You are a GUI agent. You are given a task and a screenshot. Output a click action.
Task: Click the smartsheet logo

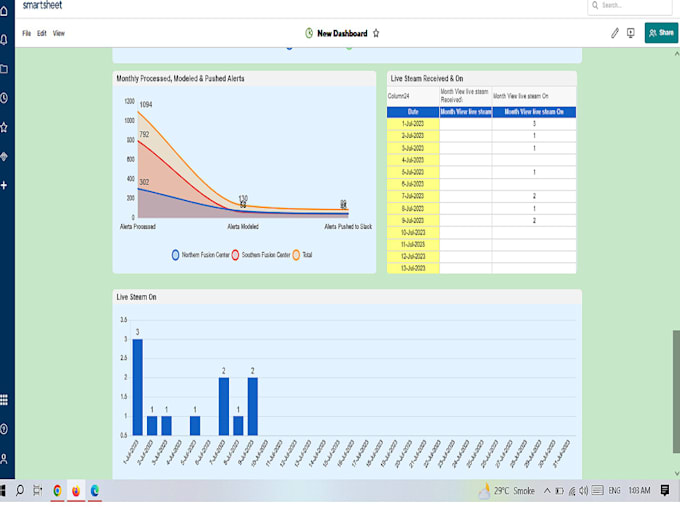(x=42, y=5)
